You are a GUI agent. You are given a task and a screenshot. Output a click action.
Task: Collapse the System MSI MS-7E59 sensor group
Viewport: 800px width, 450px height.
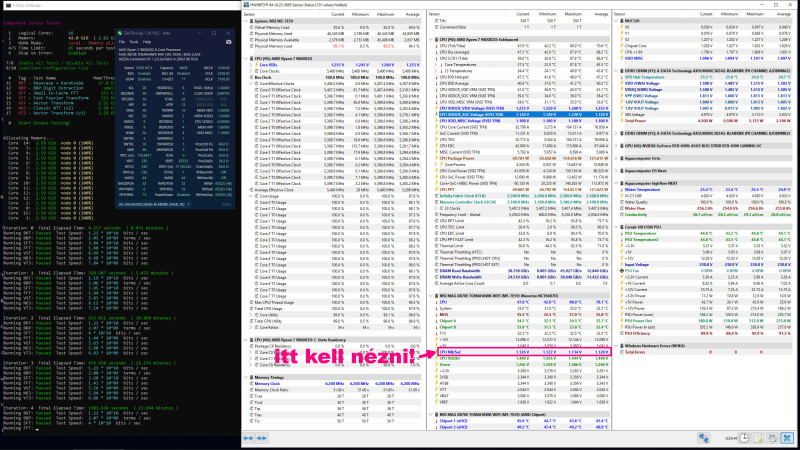(246, 21)
